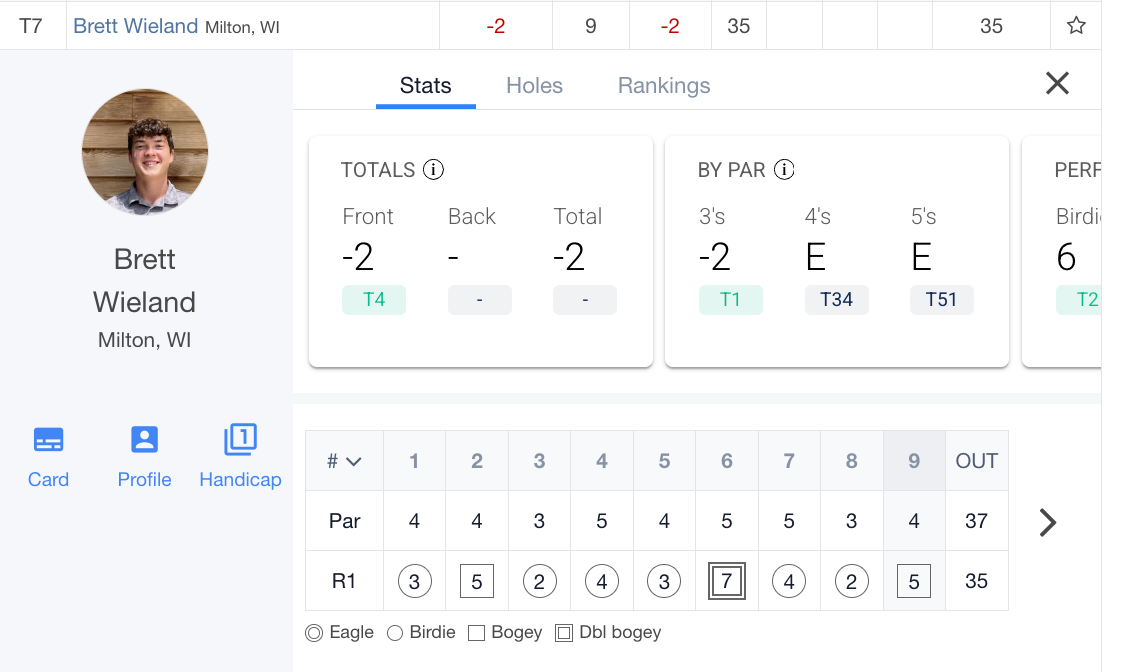
Task: Click the R1 out total 35
Action: coord(976,581)
